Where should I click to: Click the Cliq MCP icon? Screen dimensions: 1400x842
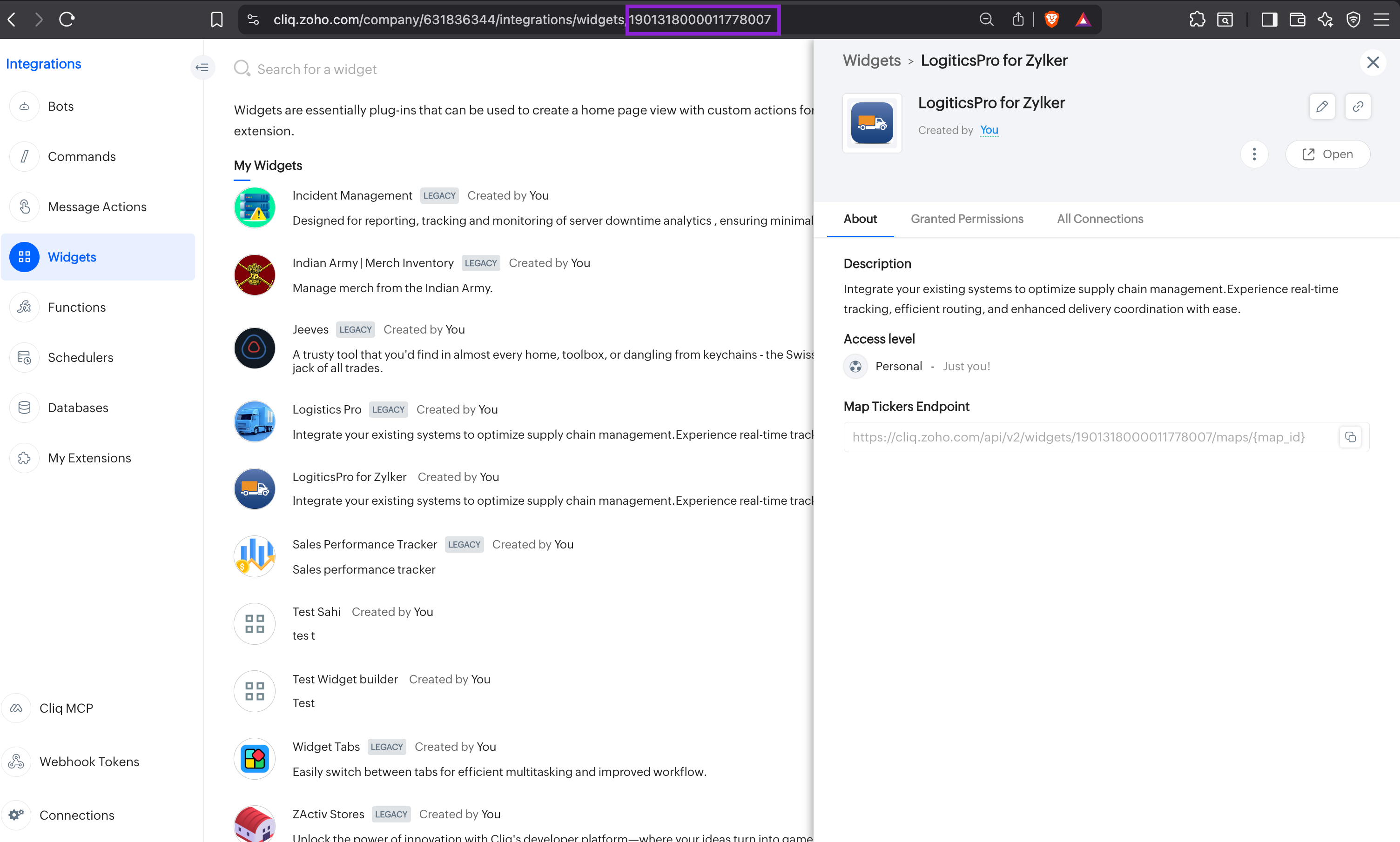(x=16, y=708)
